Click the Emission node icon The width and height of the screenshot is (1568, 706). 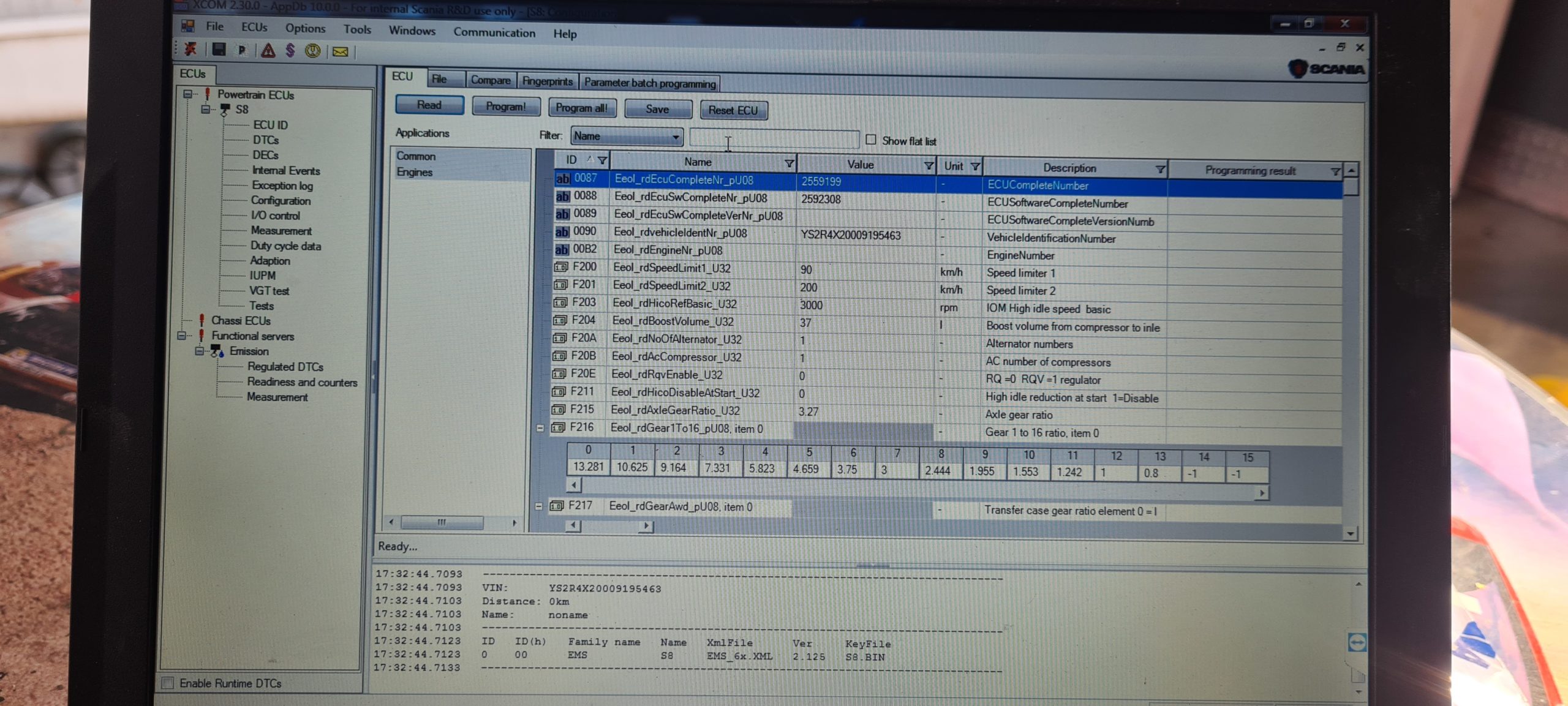[217, 351]
